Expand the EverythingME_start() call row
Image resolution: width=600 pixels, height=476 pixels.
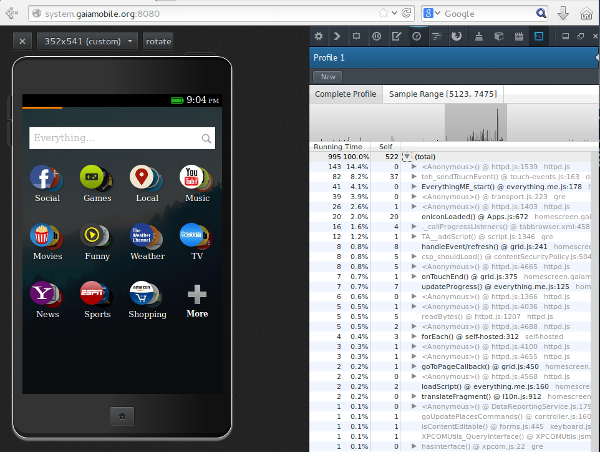point(416,186)
